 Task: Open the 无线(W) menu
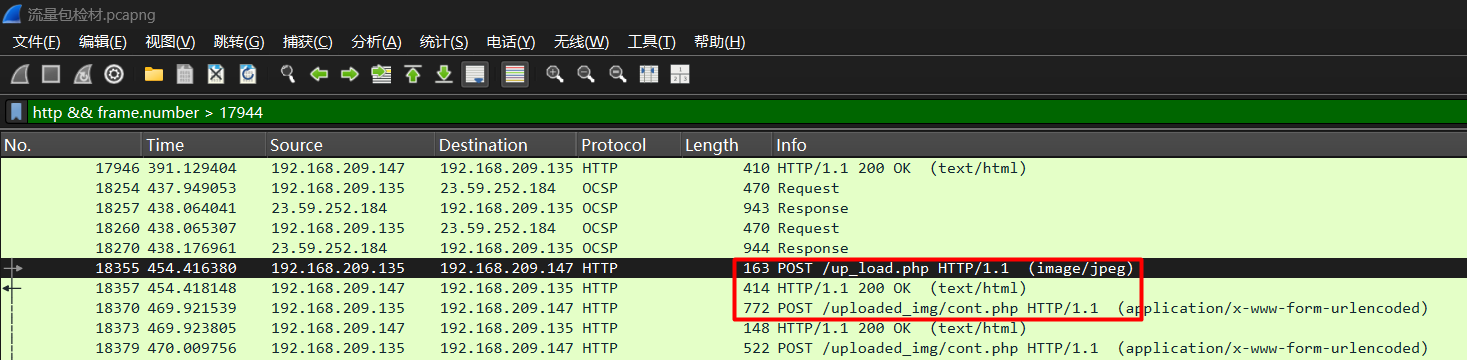[582, 42]
